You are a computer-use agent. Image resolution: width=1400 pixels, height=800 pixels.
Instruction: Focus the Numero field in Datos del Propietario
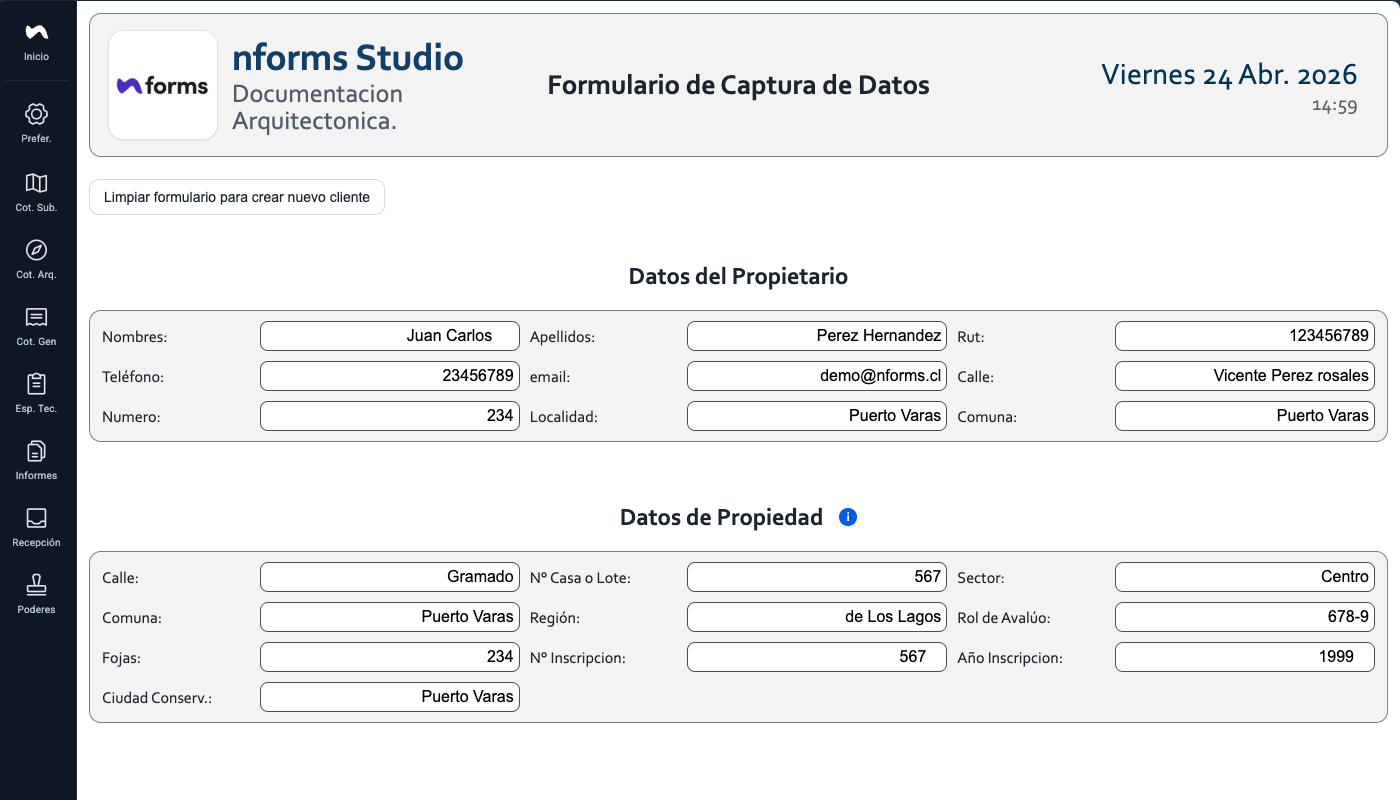390,416
